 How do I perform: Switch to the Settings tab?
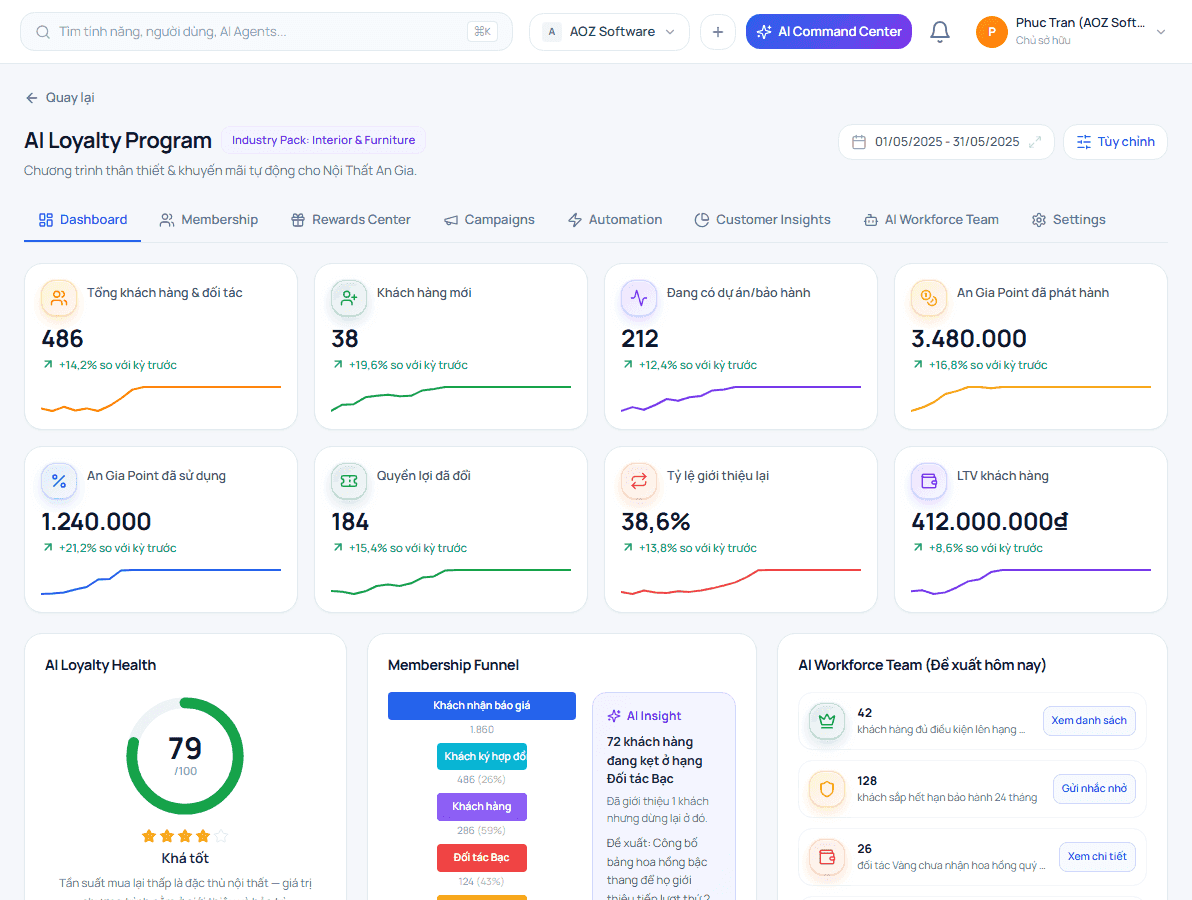tap(1068, 220)
